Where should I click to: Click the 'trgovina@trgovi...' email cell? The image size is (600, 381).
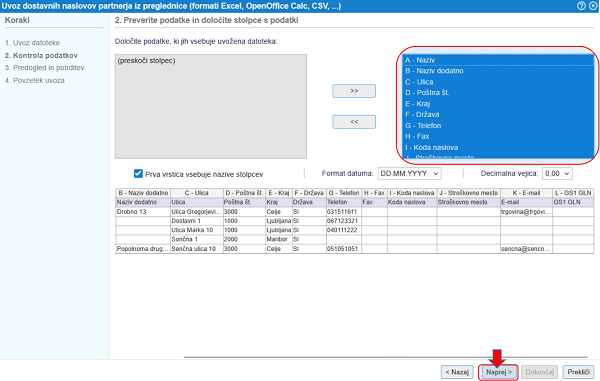point(526,212)
